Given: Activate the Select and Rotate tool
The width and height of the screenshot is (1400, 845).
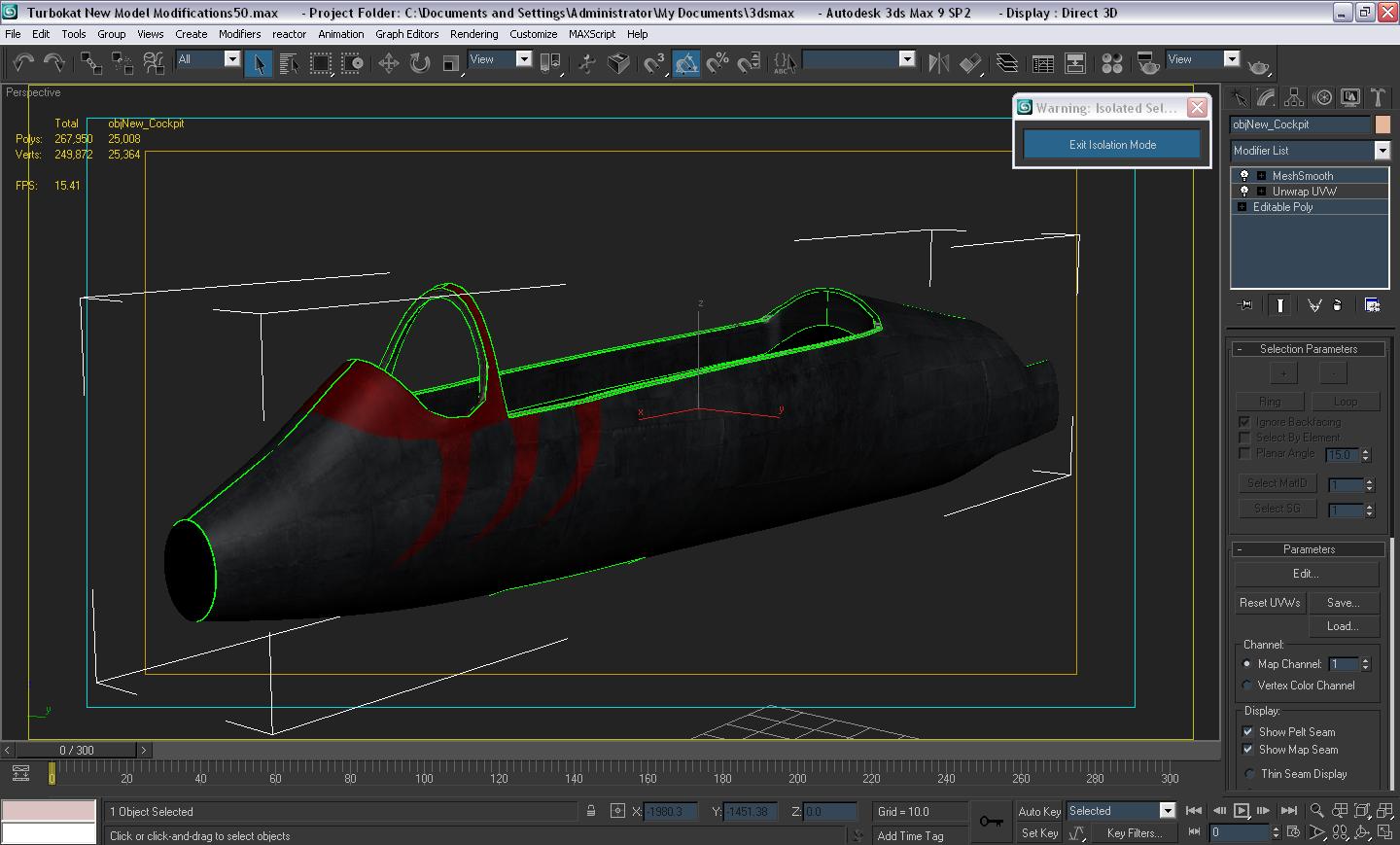Looking at the screenshot, I should 417,63.
